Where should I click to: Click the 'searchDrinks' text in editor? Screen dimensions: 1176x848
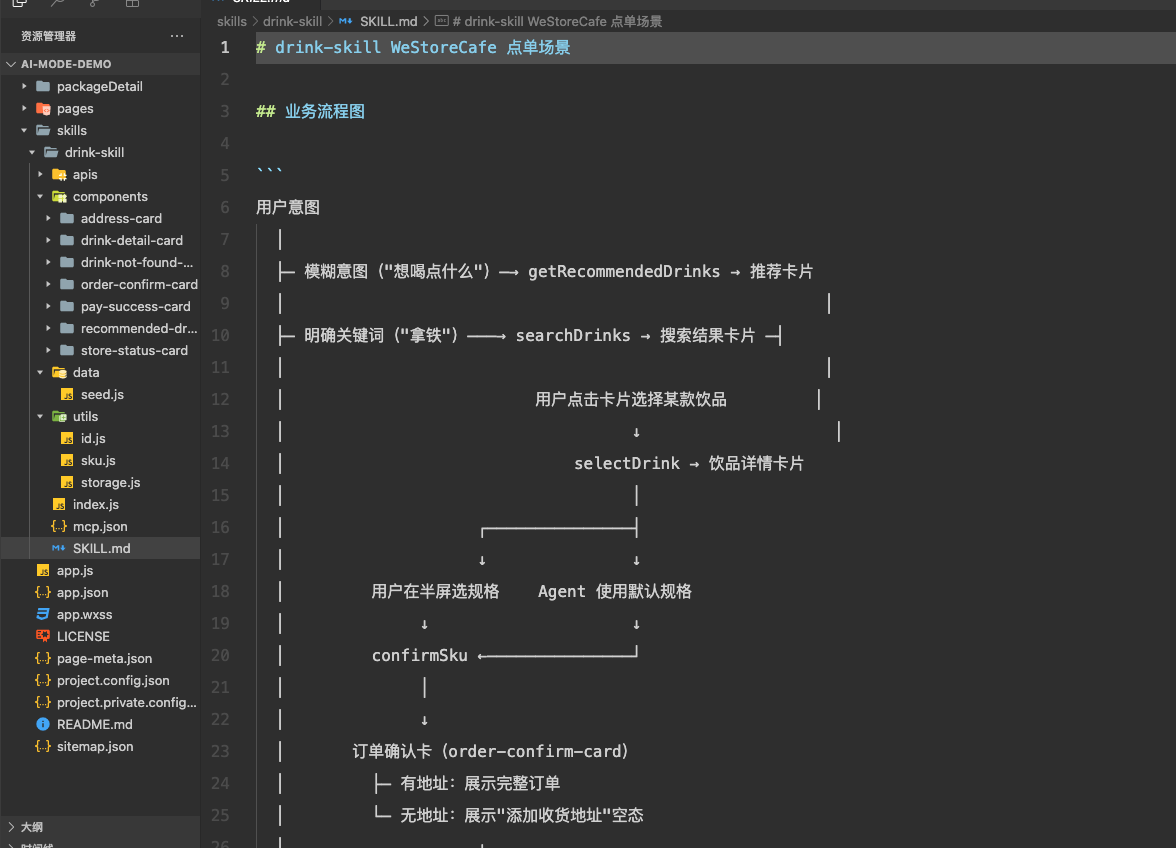[573, 335]
